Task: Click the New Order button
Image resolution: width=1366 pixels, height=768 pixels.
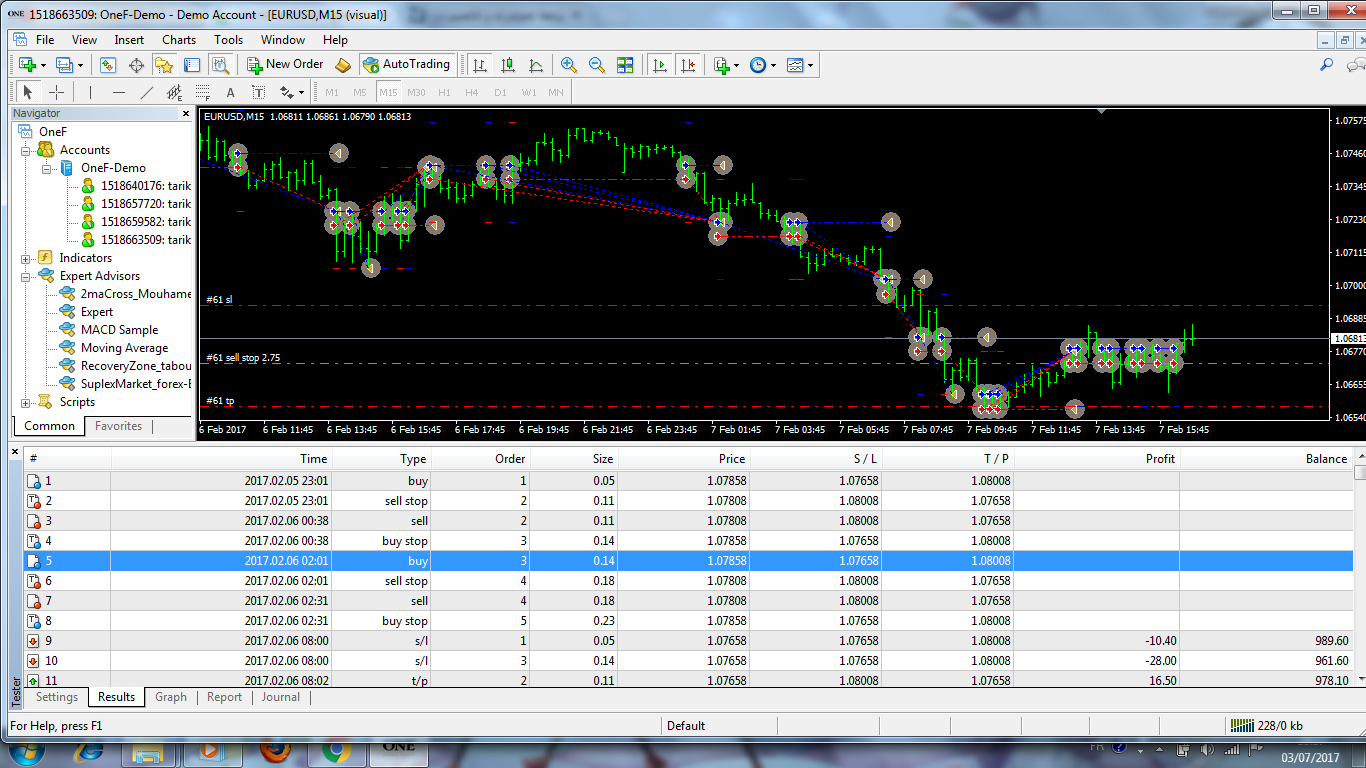Action: 285,64
